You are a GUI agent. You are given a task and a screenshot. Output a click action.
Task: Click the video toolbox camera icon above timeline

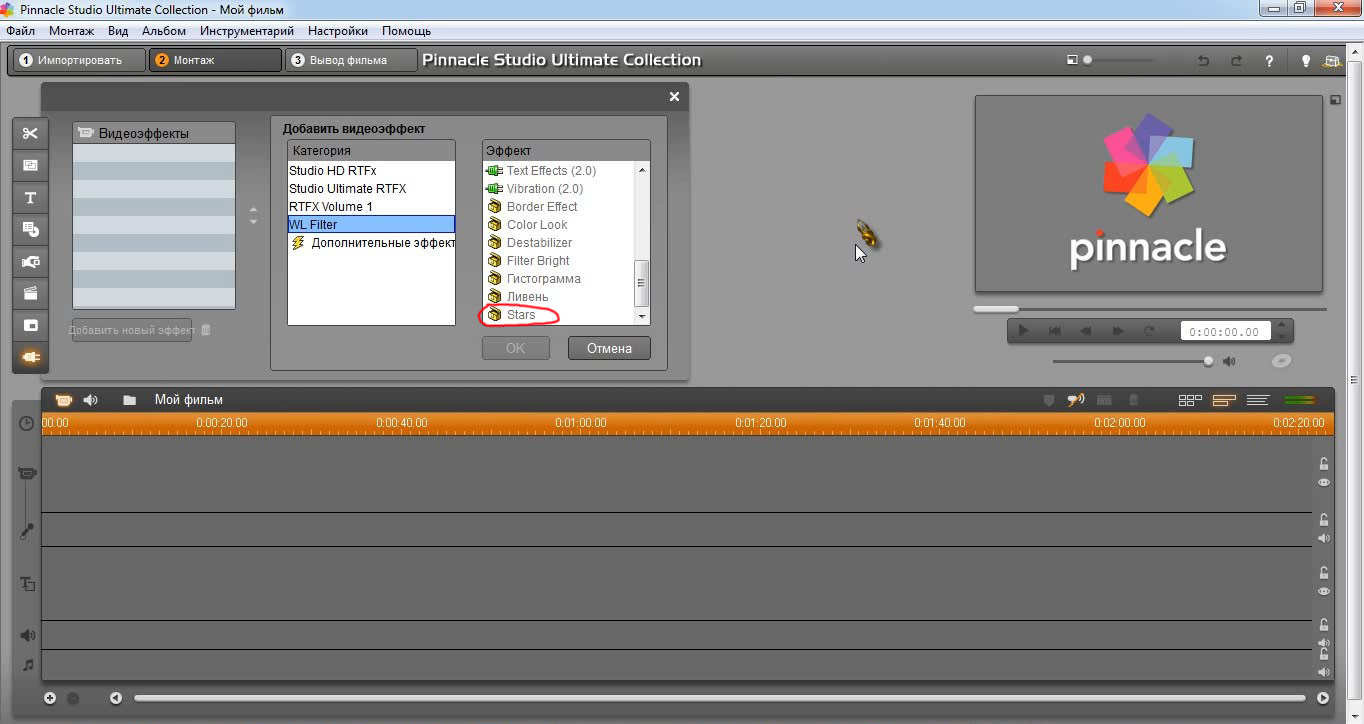coord(63,400)
